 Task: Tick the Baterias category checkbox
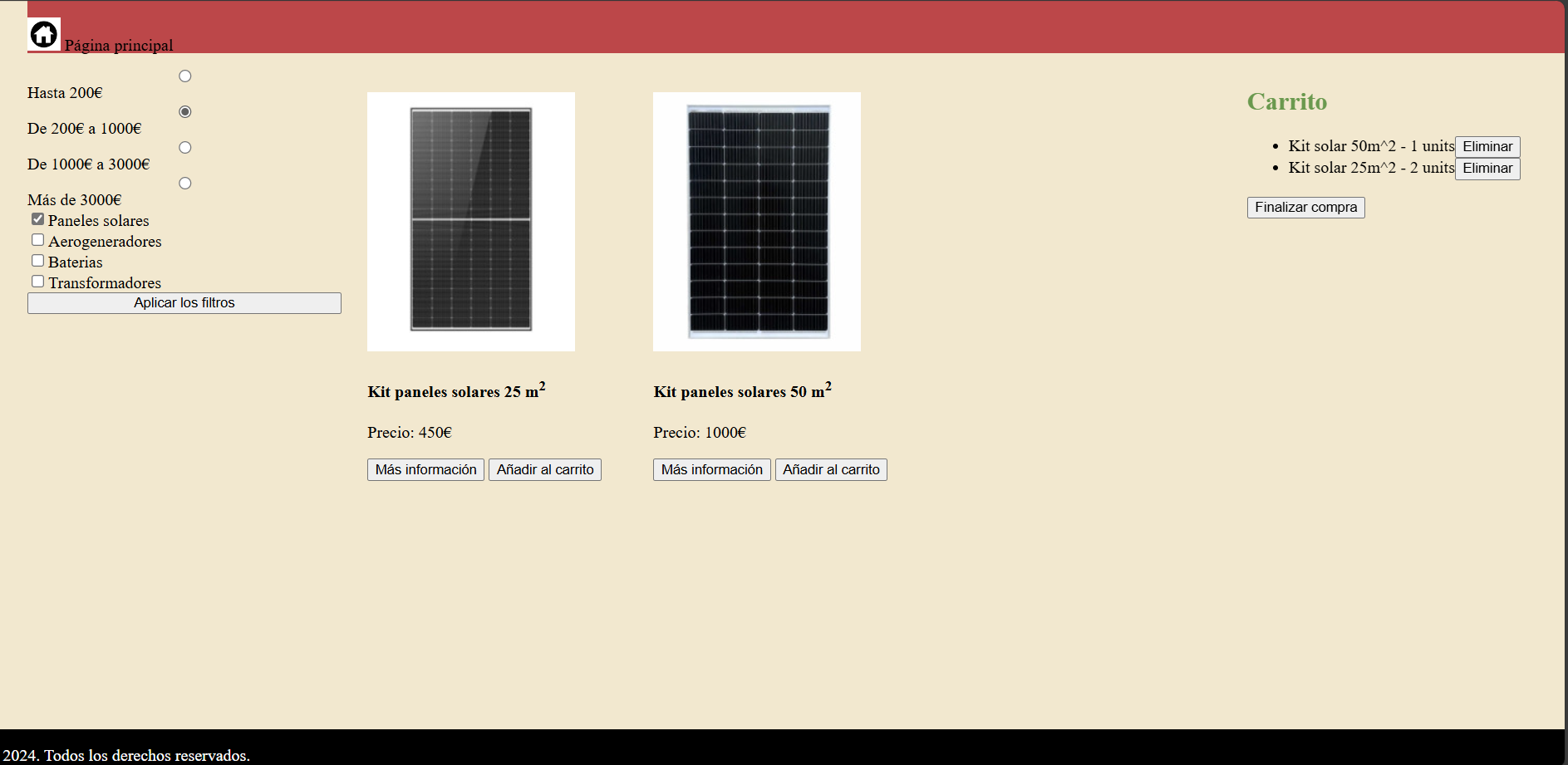pyautogui.click(x=38, y=261)
